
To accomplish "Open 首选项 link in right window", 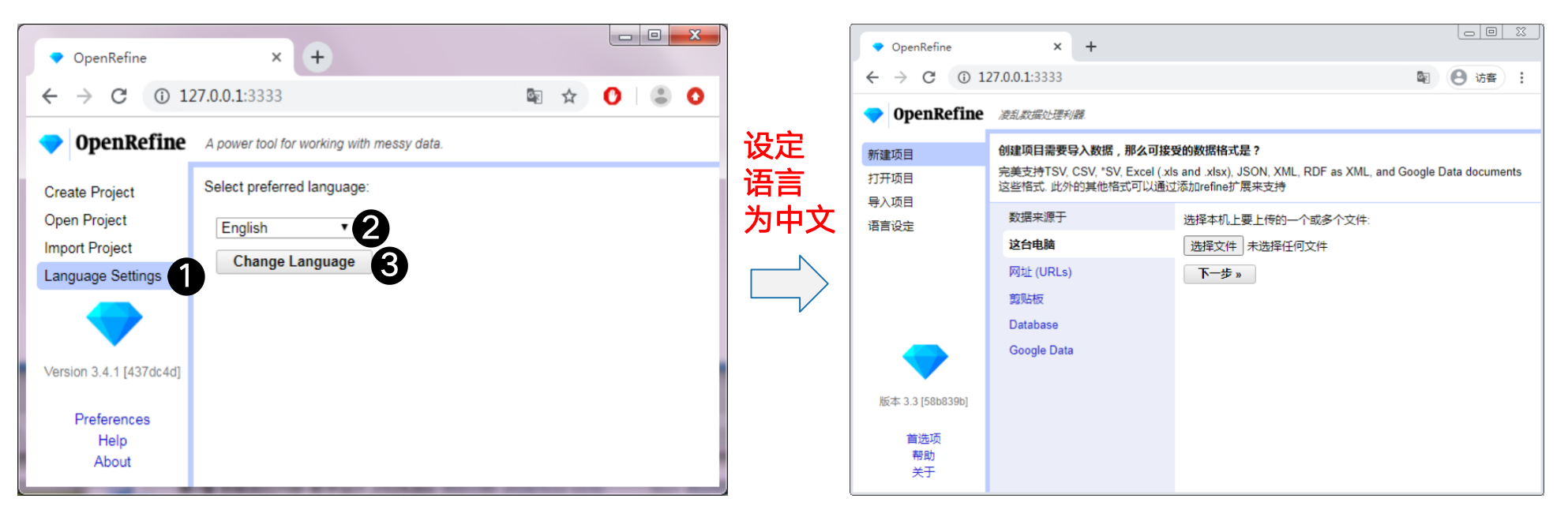I will point(923,438).
